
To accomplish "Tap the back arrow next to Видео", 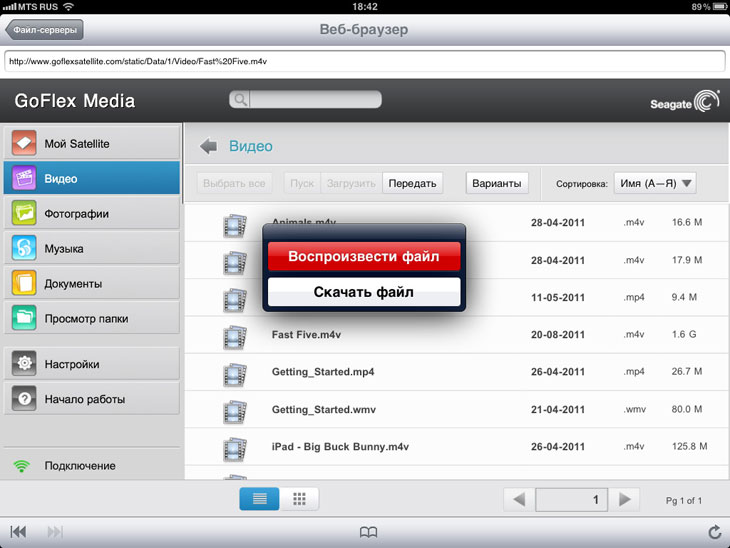I will click(208, 146).
